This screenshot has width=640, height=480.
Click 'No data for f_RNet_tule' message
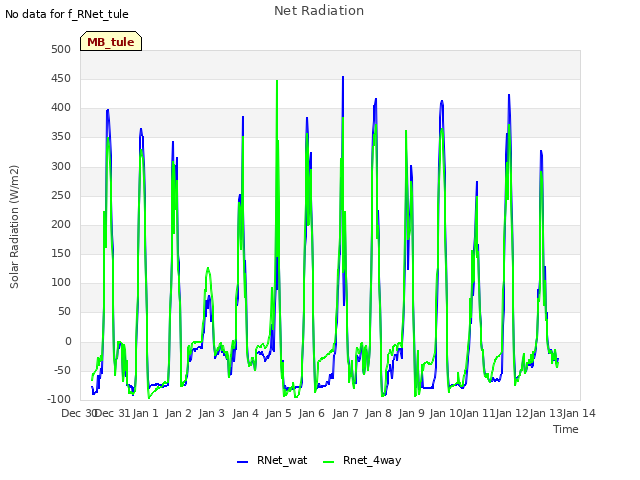tap(67, 14)
